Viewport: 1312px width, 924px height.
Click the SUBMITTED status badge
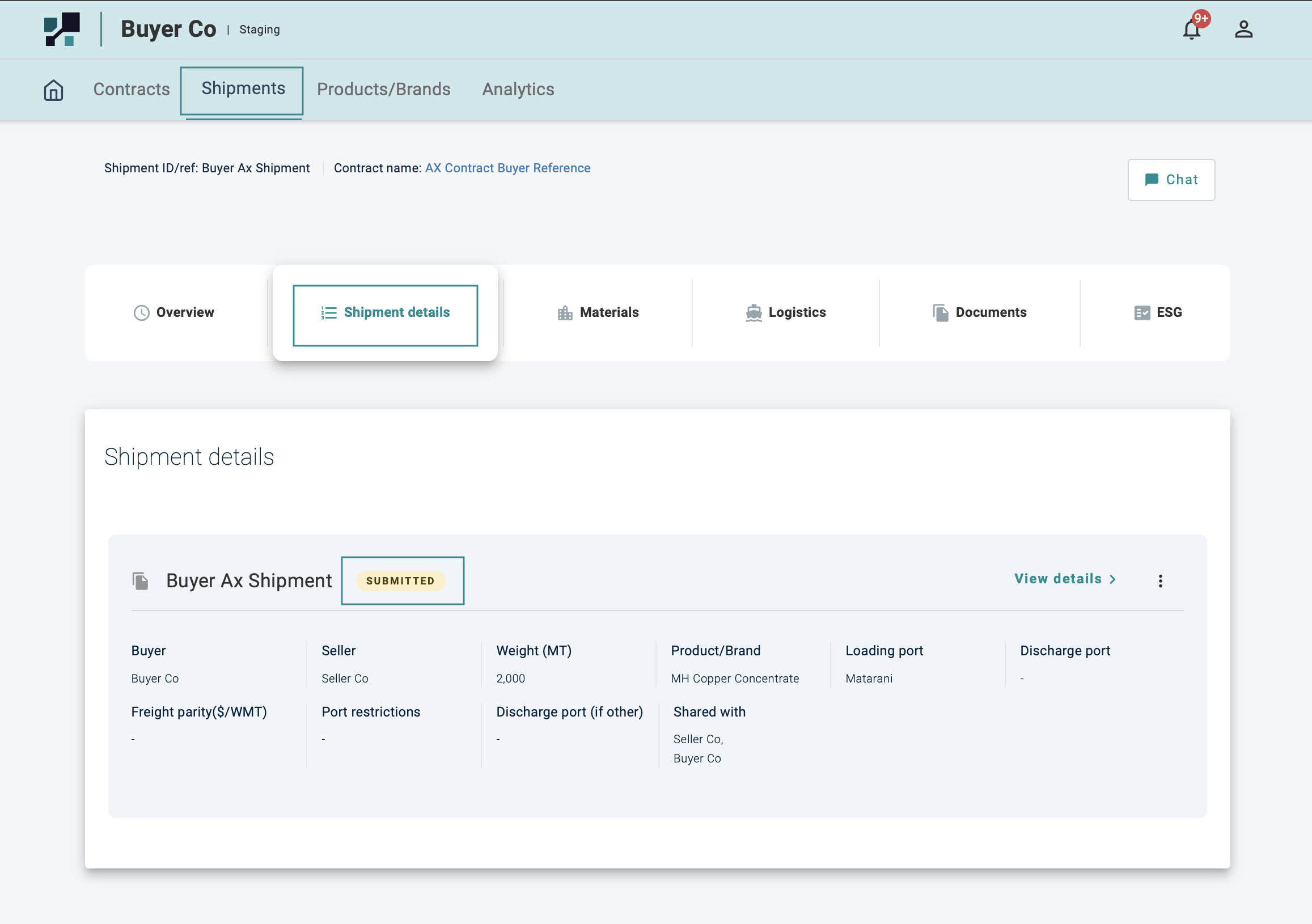(400, 580)
